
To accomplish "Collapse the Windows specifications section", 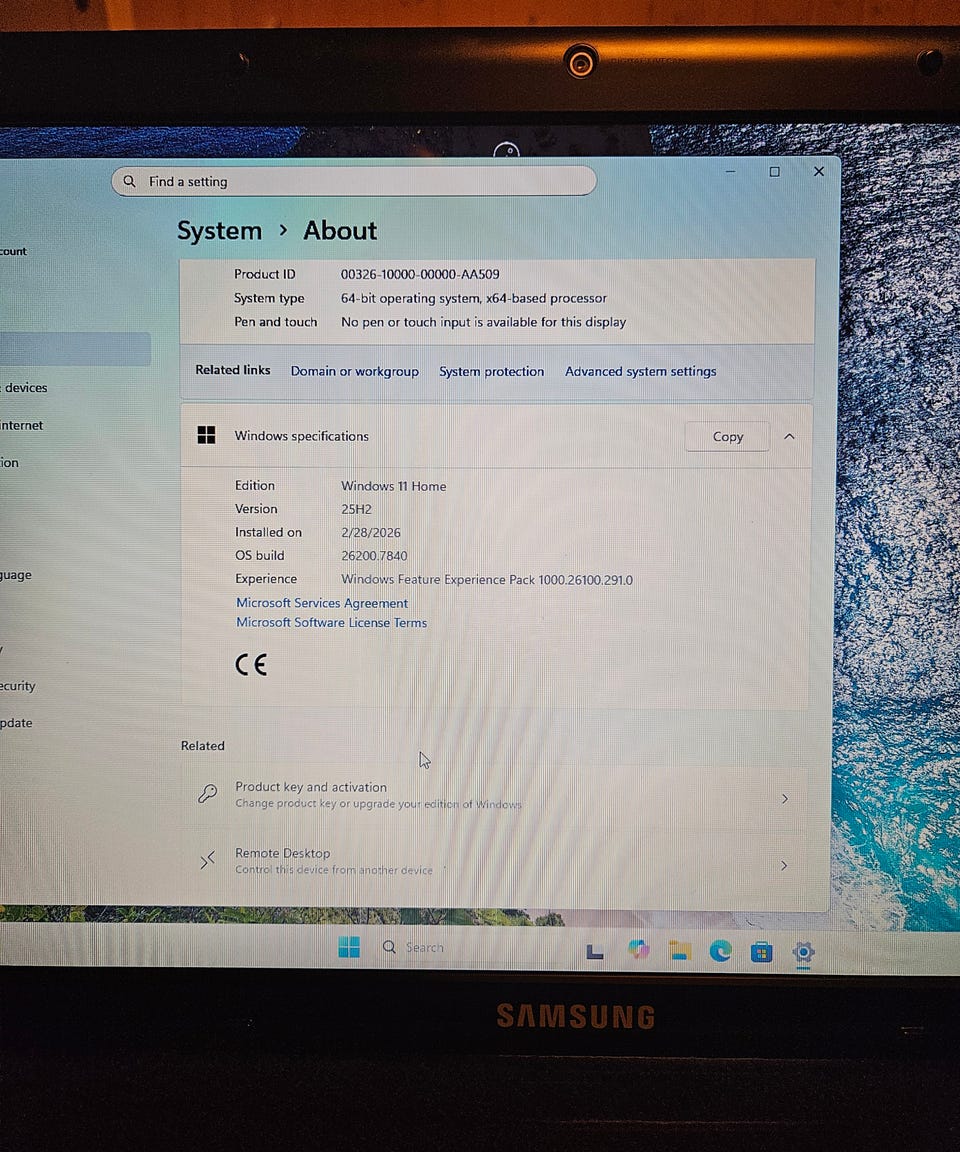I will [790, 436].
